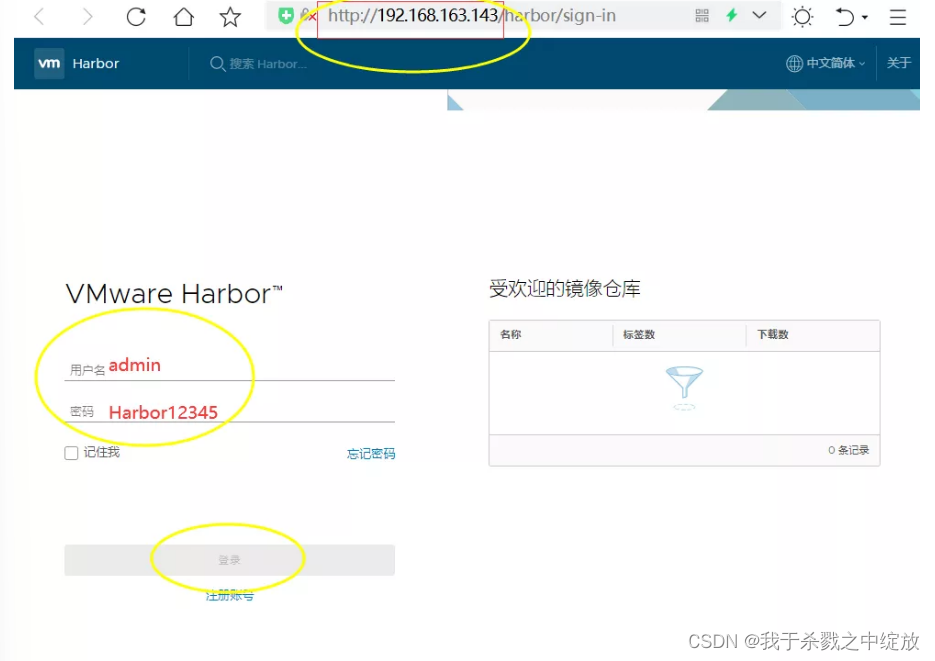Enable the 记住我 remember-me checkbox
Viewport: 935px width, 661px height.
pyautogui.click(x=70, y=453)
